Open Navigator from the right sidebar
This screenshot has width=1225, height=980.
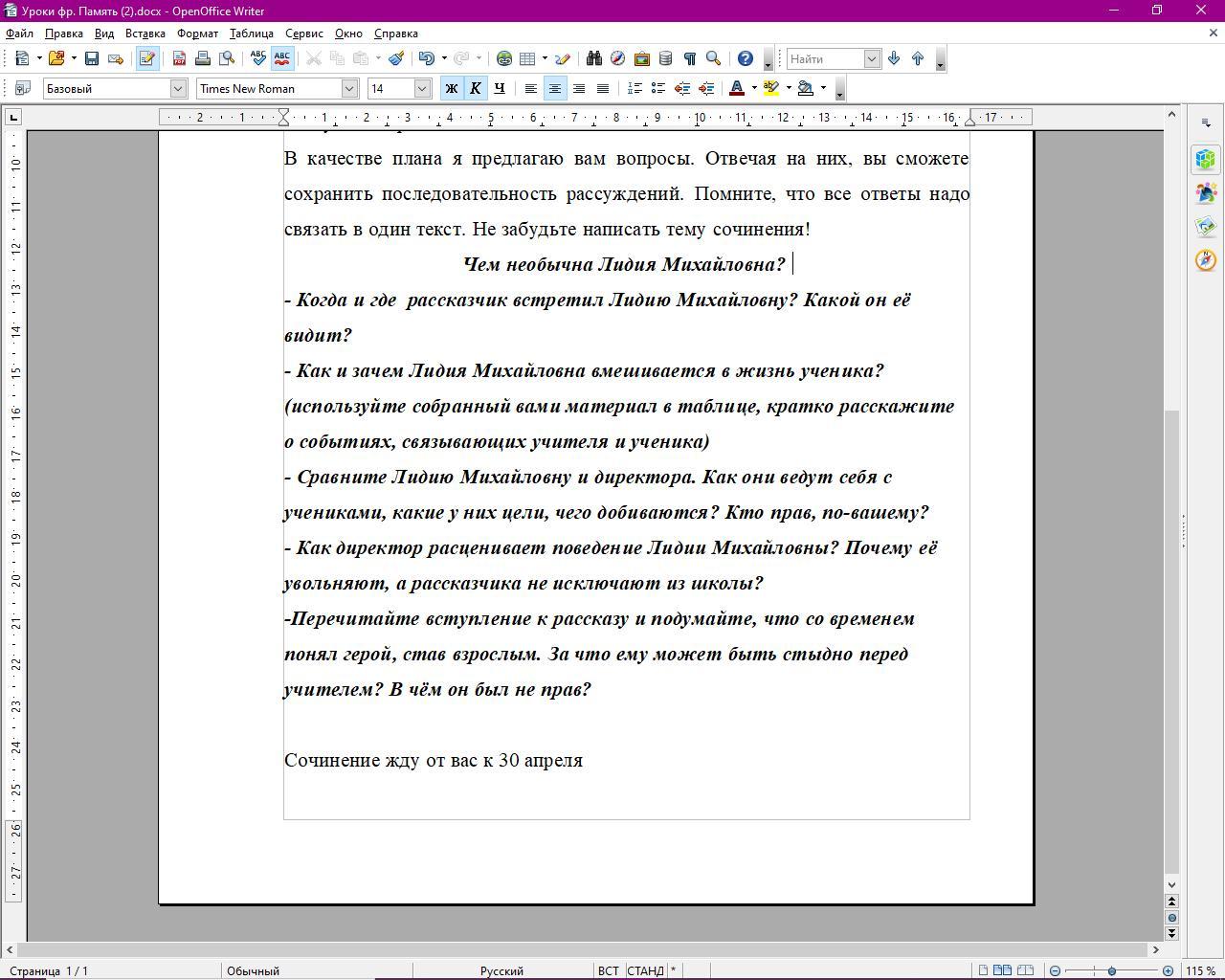pyautogui.click(x=1205, y=260)
